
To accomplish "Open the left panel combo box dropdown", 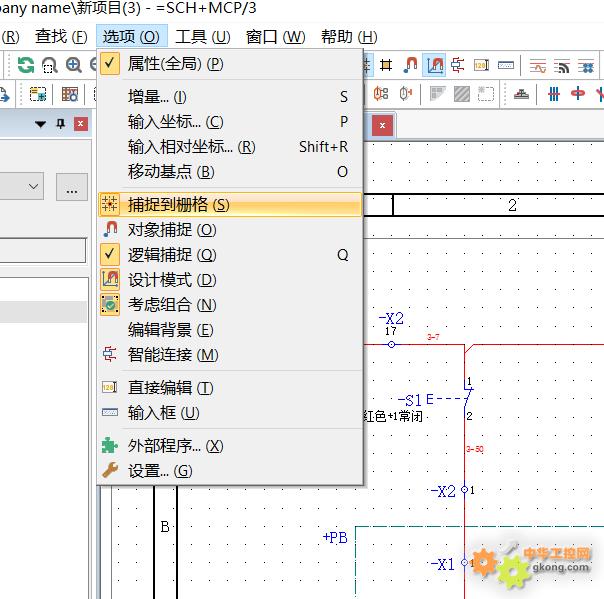I will [33, 187].
